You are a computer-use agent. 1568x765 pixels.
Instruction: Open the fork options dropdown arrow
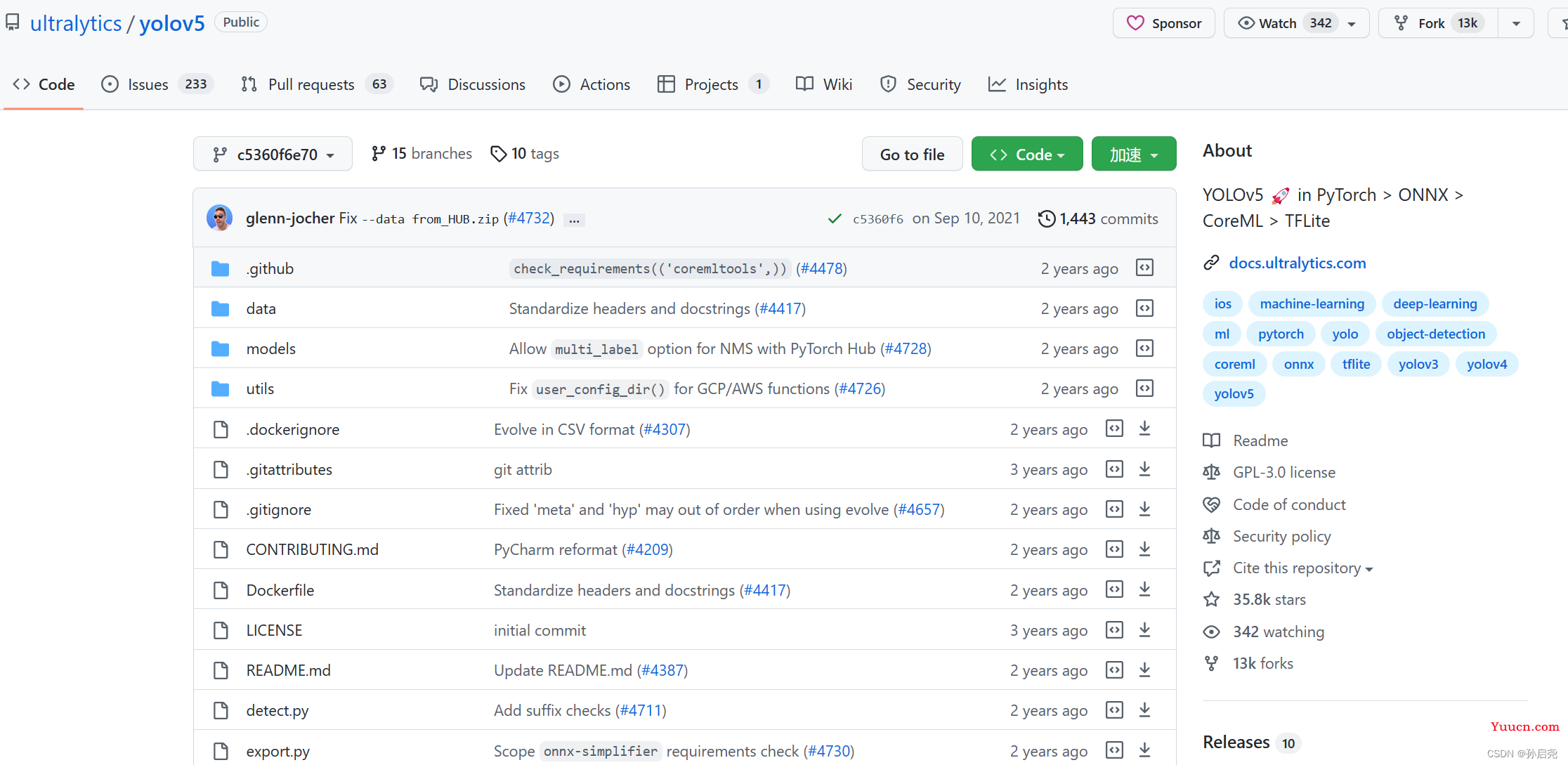[x=1516, y=23]
